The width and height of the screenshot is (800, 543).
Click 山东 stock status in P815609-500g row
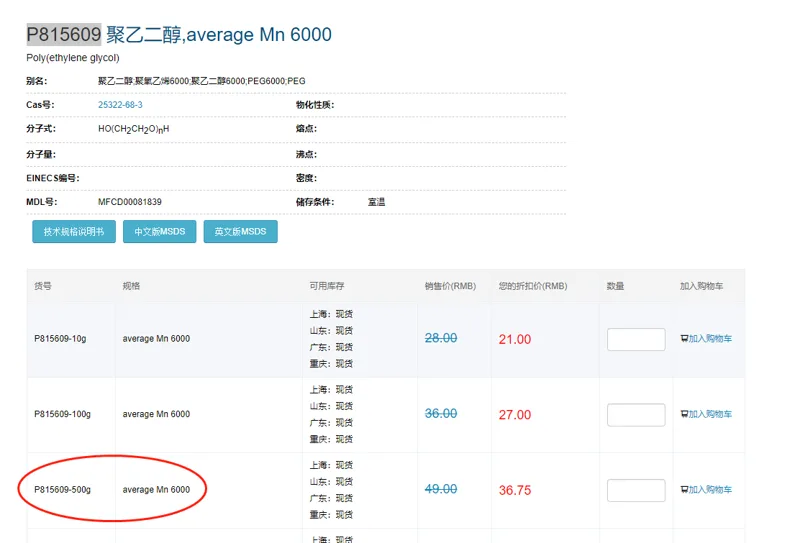(x=331, y=481)
